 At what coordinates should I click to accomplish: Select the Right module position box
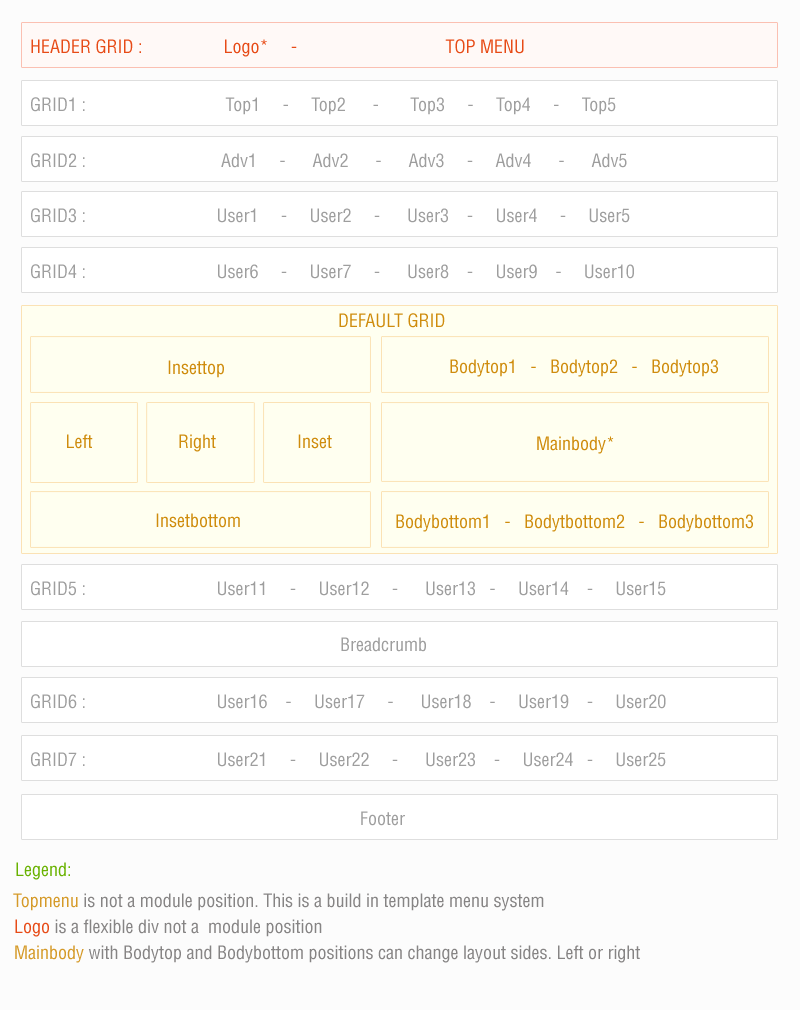[200, 442]
